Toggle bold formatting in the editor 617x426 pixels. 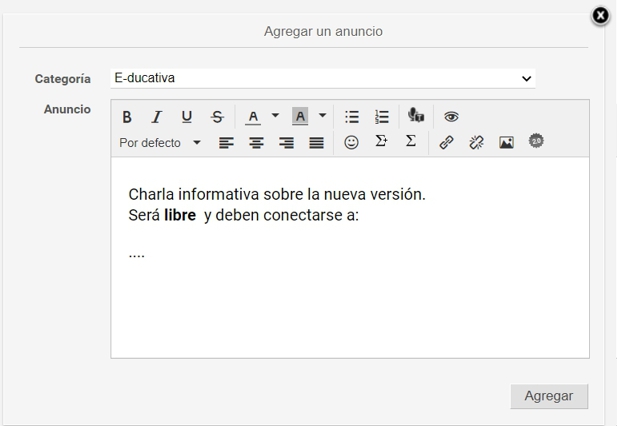coord(127,117)
